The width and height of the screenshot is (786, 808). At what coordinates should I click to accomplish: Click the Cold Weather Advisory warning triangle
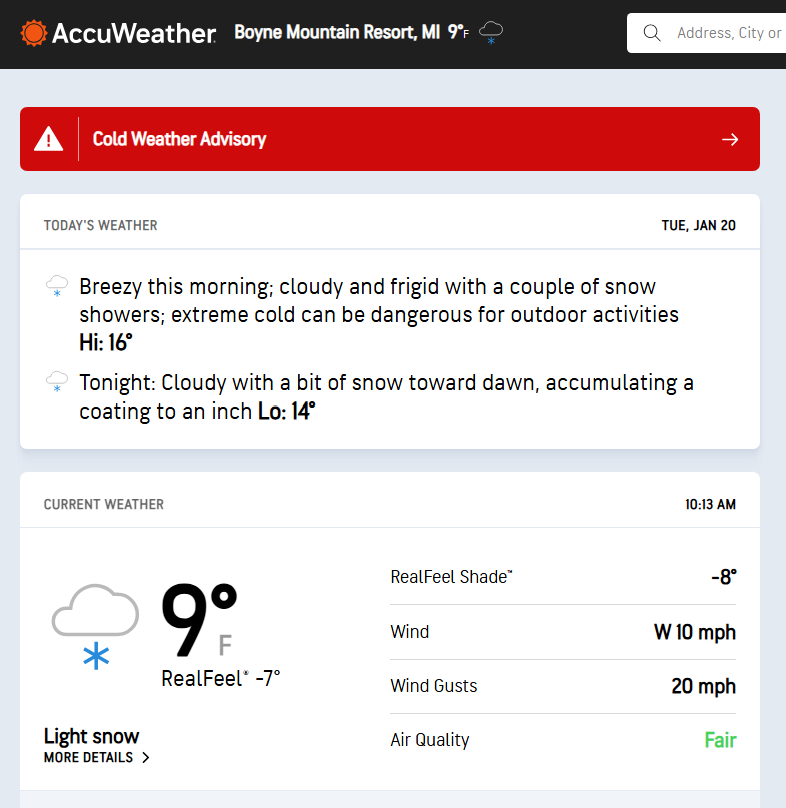click(49, 139)
